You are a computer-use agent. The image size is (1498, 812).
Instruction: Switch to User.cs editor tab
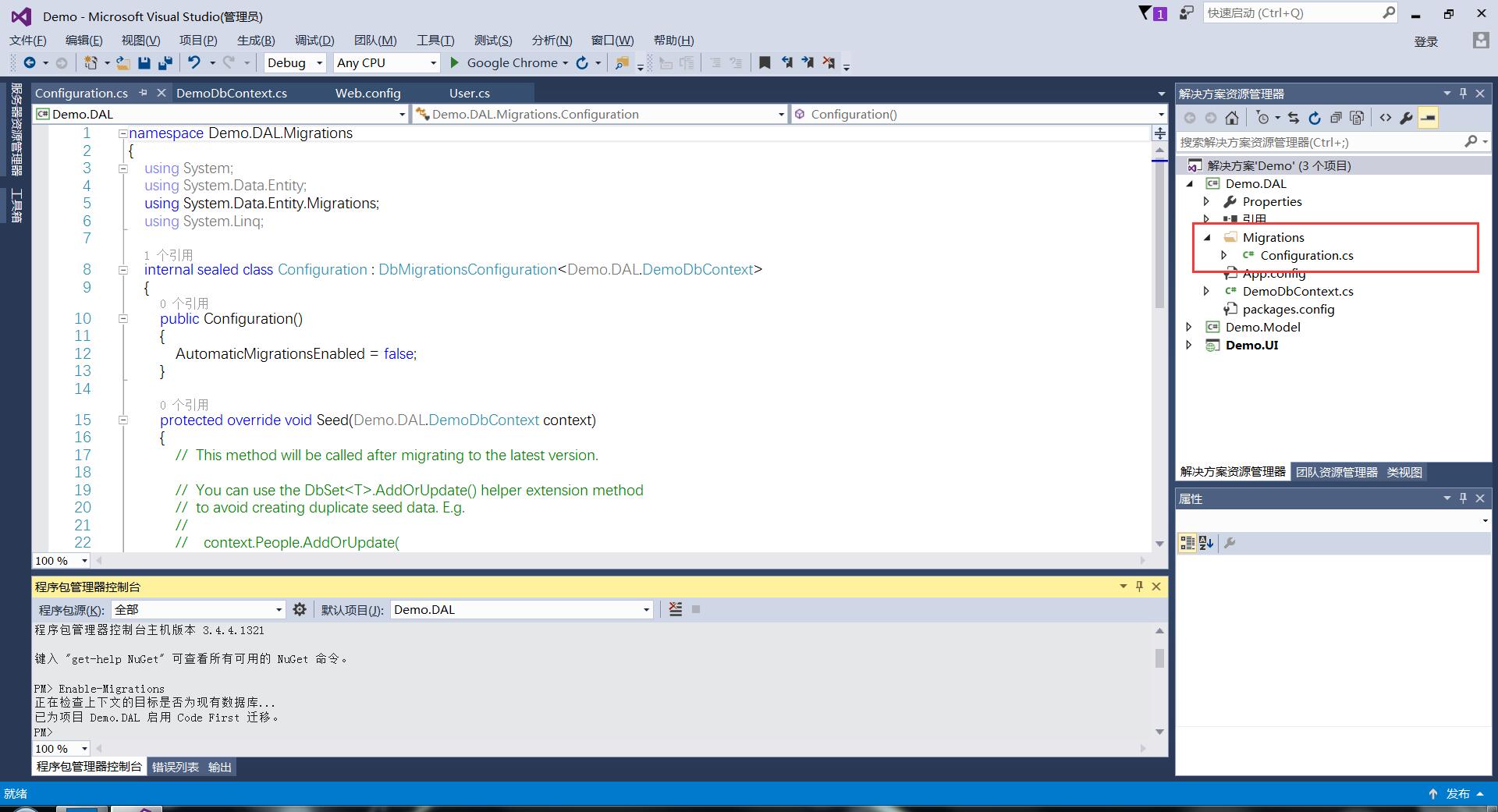470,93
